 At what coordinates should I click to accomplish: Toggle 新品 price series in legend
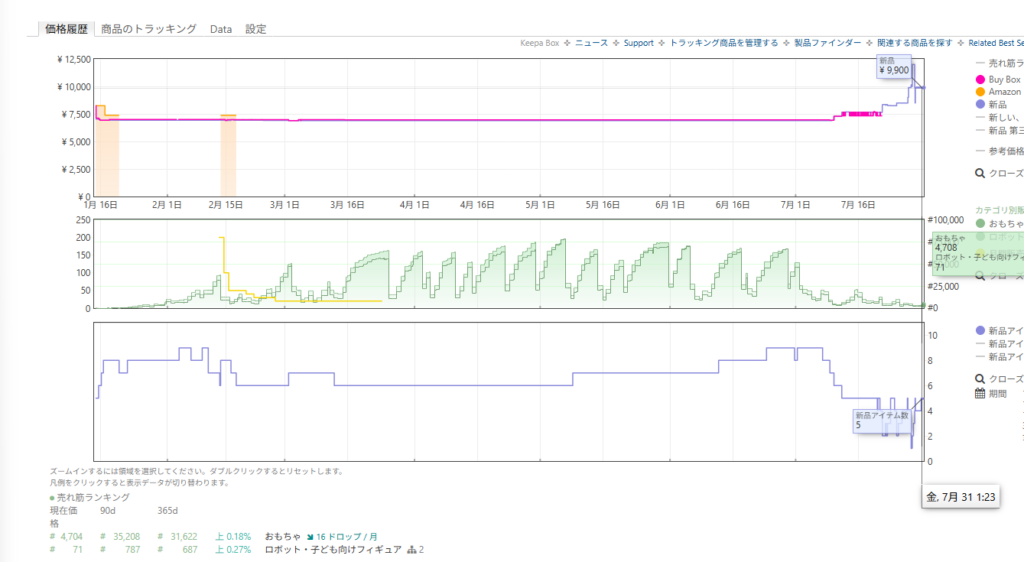pyautogui.click(x=997, y=104)
